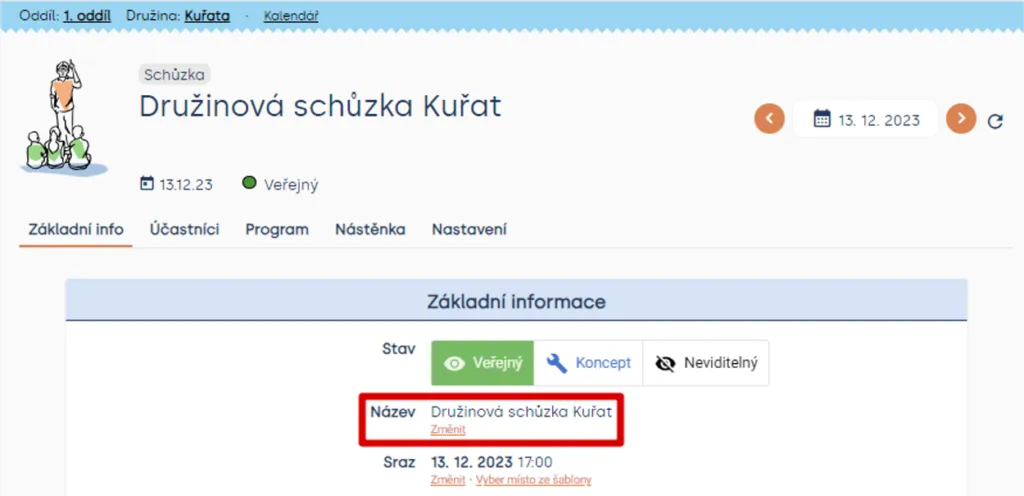Open the Nastavení tab
The height and width of the screenshot is (496, 1024).
(x=470, y=230)
